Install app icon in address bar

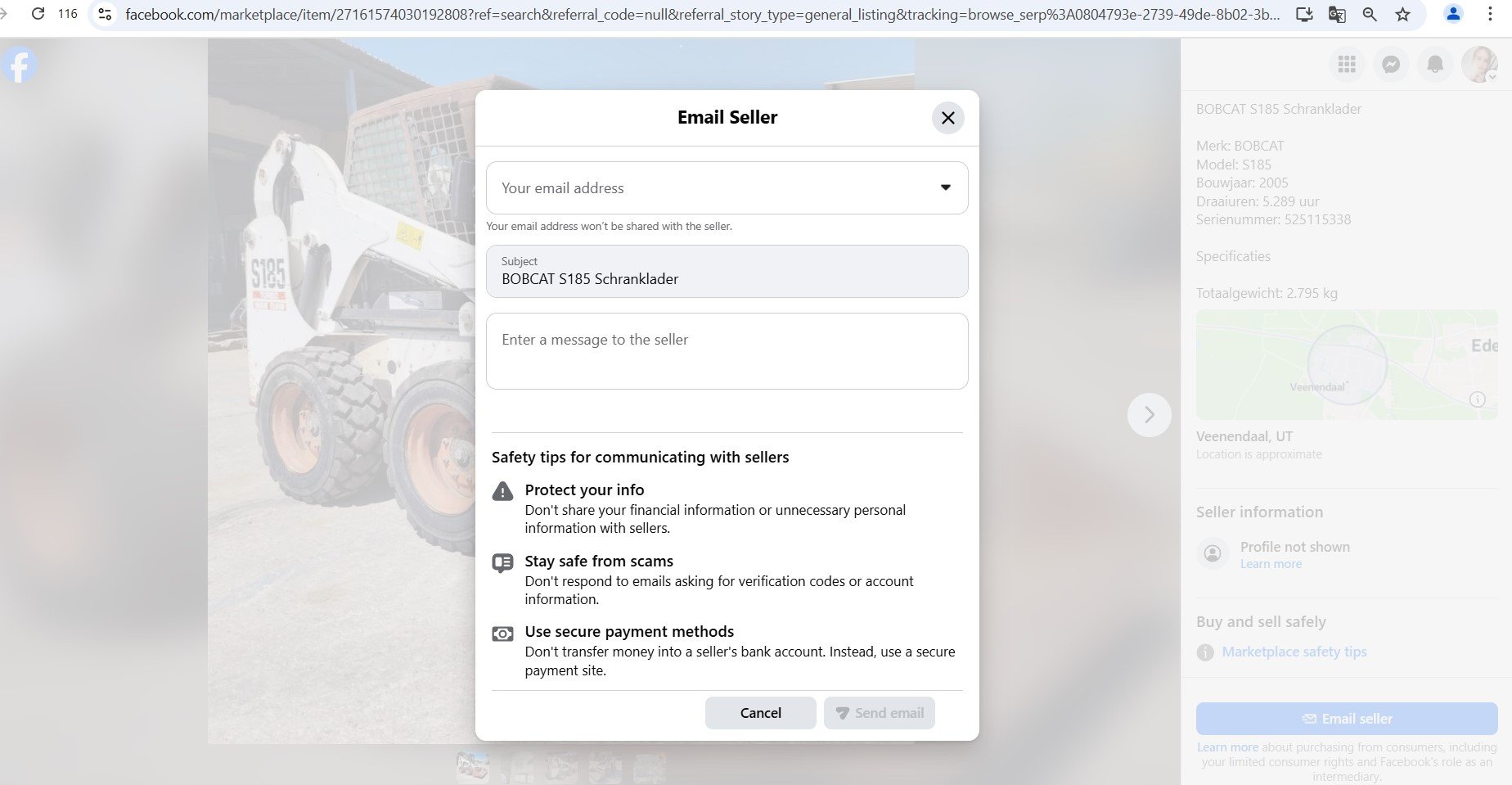(1305, 14)
